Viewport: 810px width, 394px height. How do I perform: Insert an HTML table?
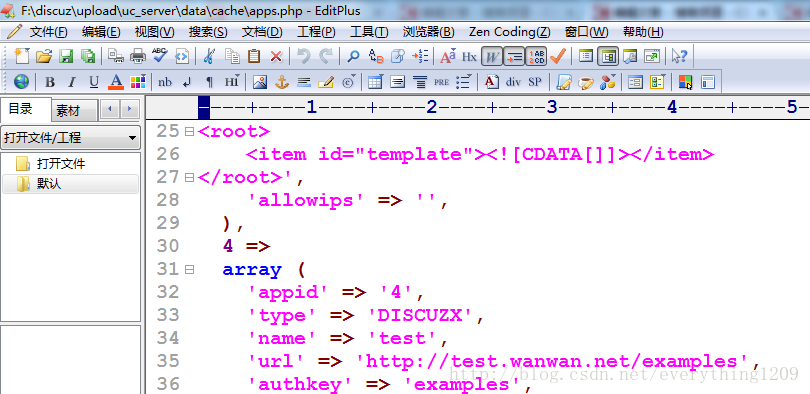pos(376,82)
